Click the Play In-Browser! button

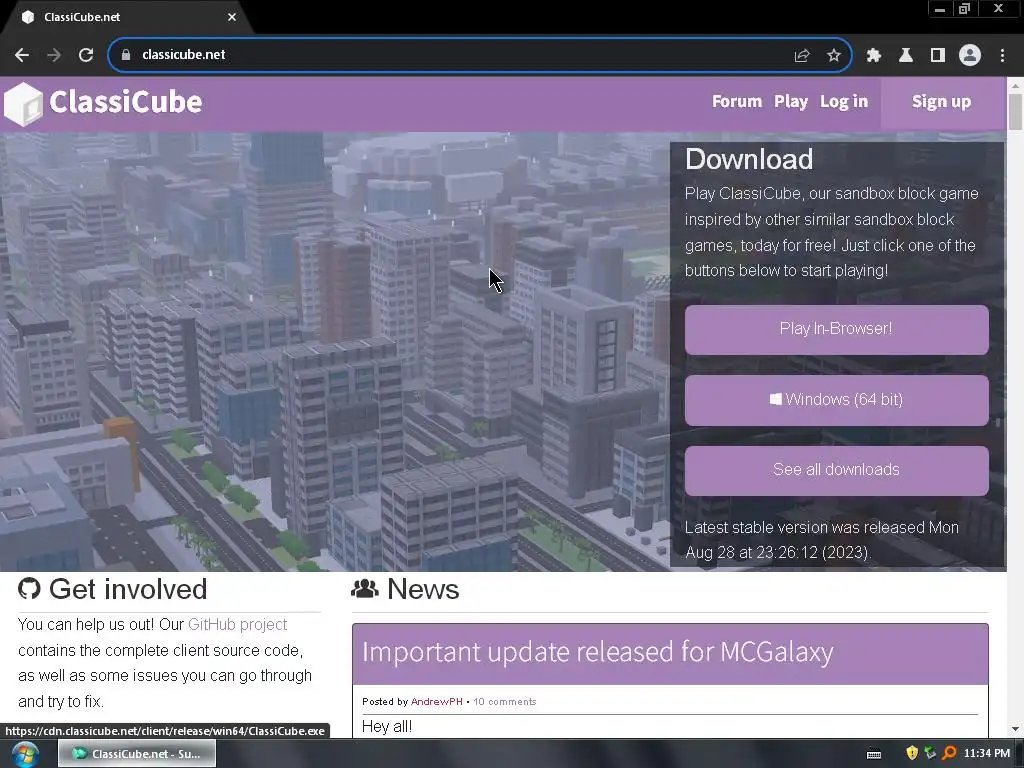837,330
